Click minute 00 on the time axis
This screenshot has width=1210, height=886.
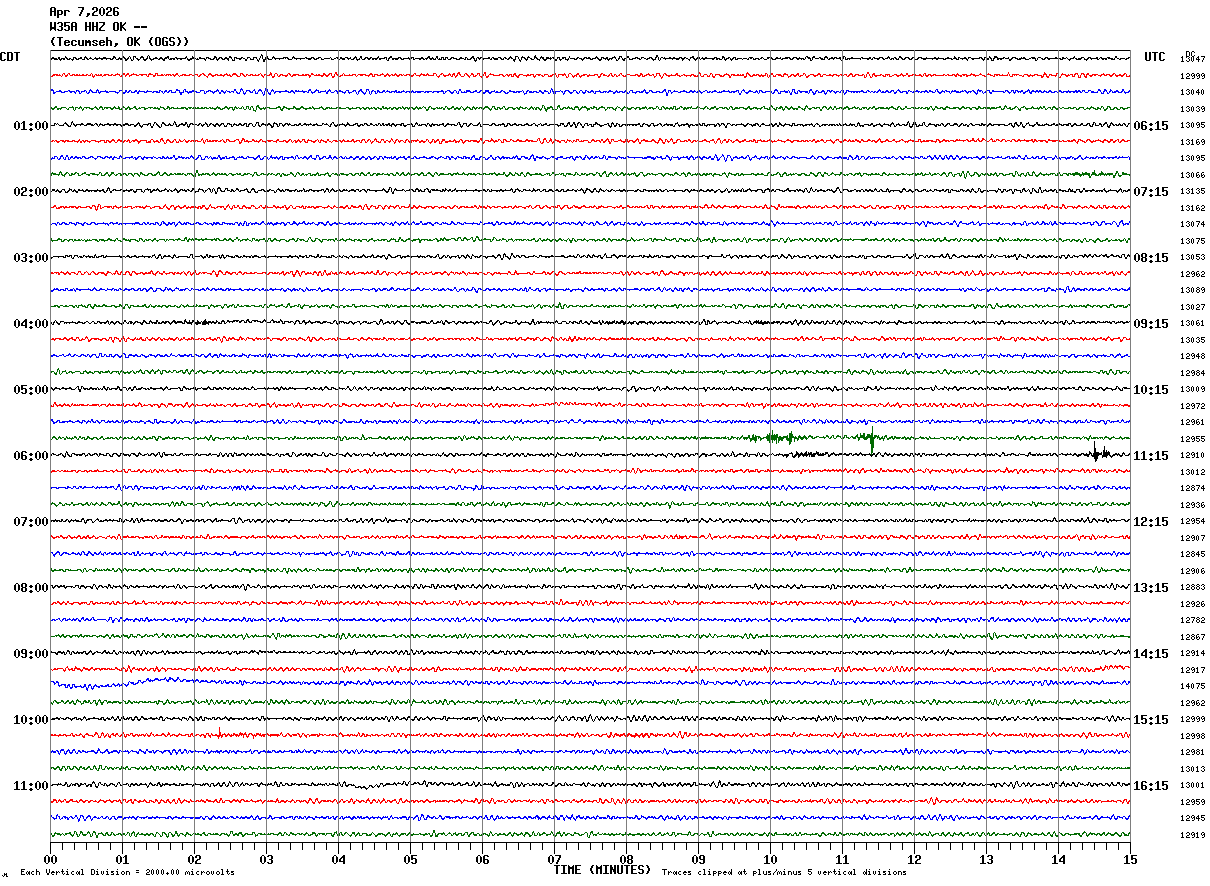pos(50,859)
